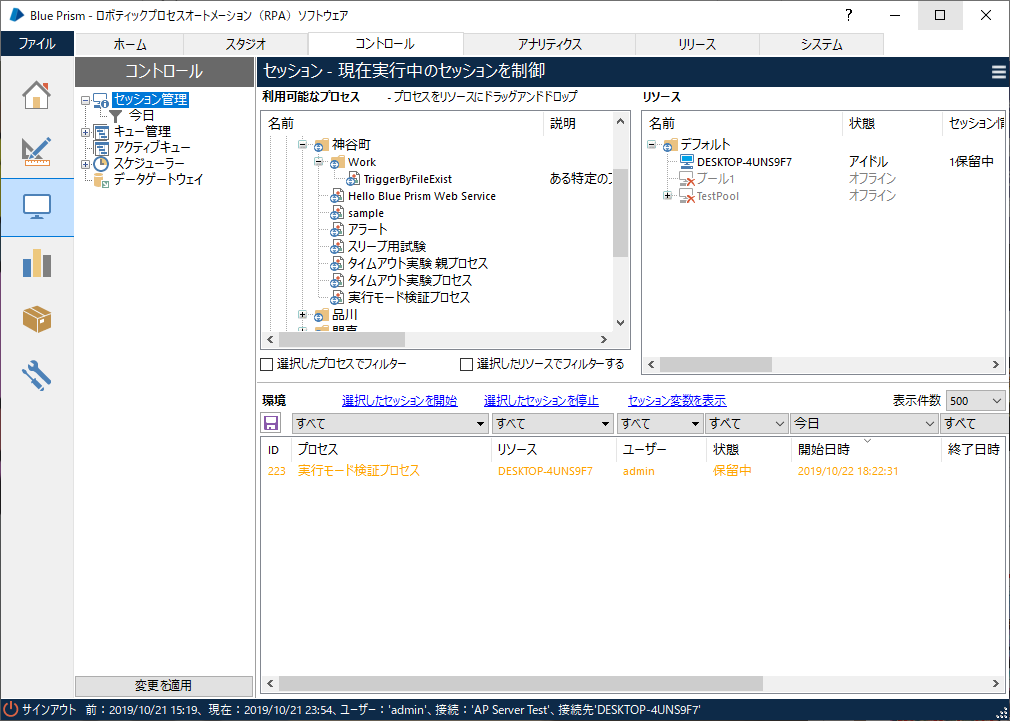Click the TriggerByFileExist process icon
1010x721 pixels.
click(354, 179)
